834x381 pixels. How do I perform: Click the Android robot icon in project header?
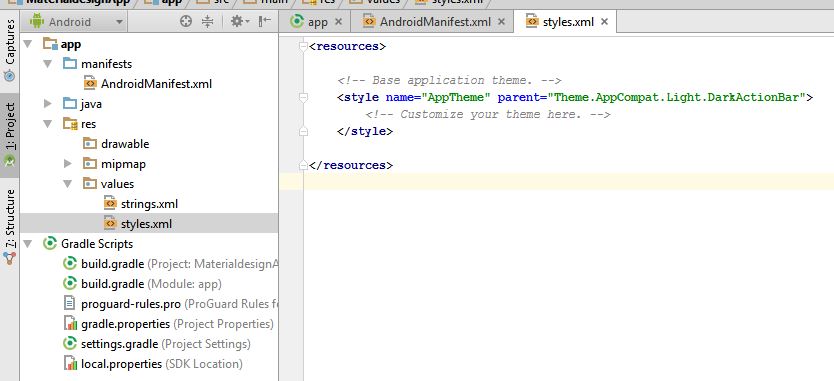point(37,21)
